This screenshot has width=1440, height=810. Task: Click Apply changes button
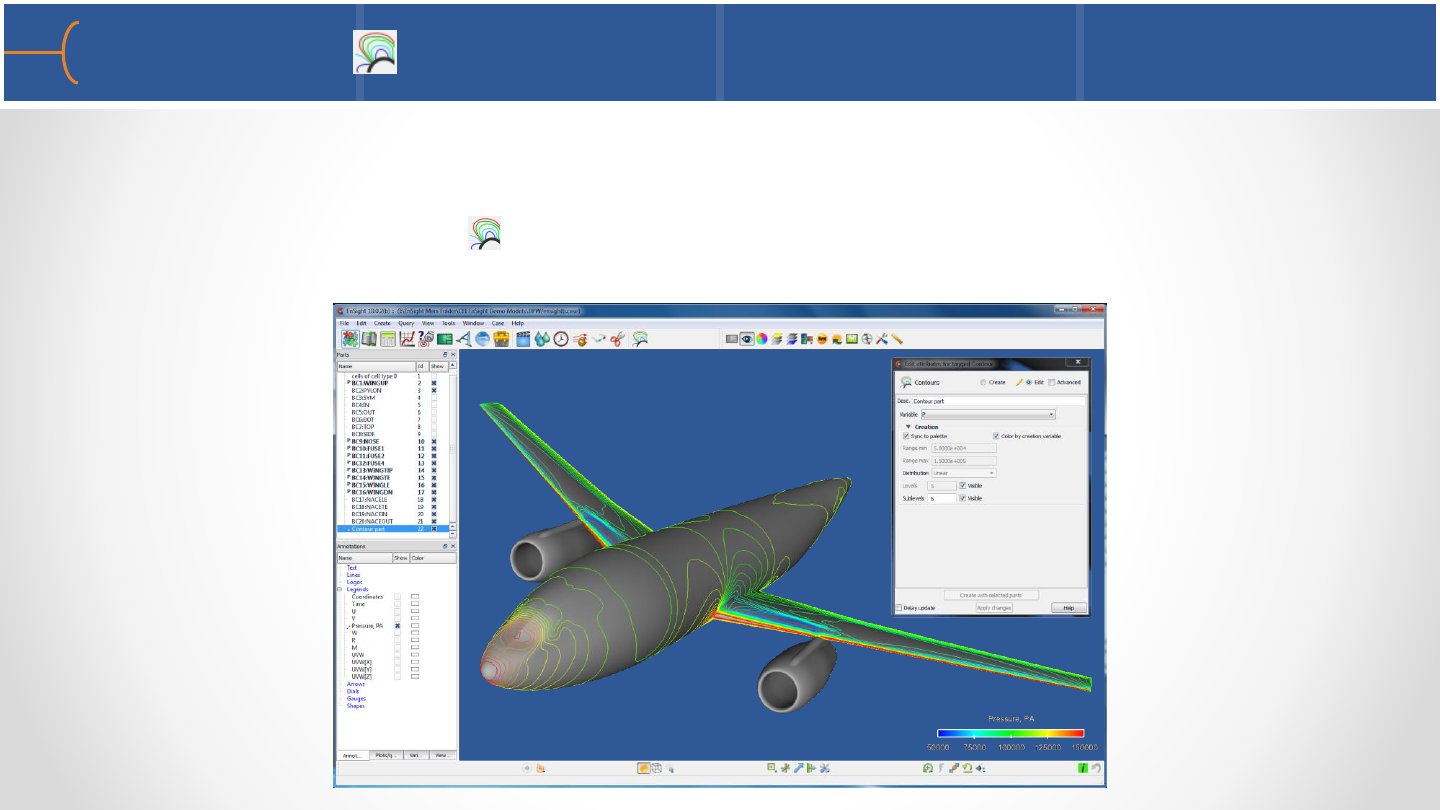(x=994, y=608)
